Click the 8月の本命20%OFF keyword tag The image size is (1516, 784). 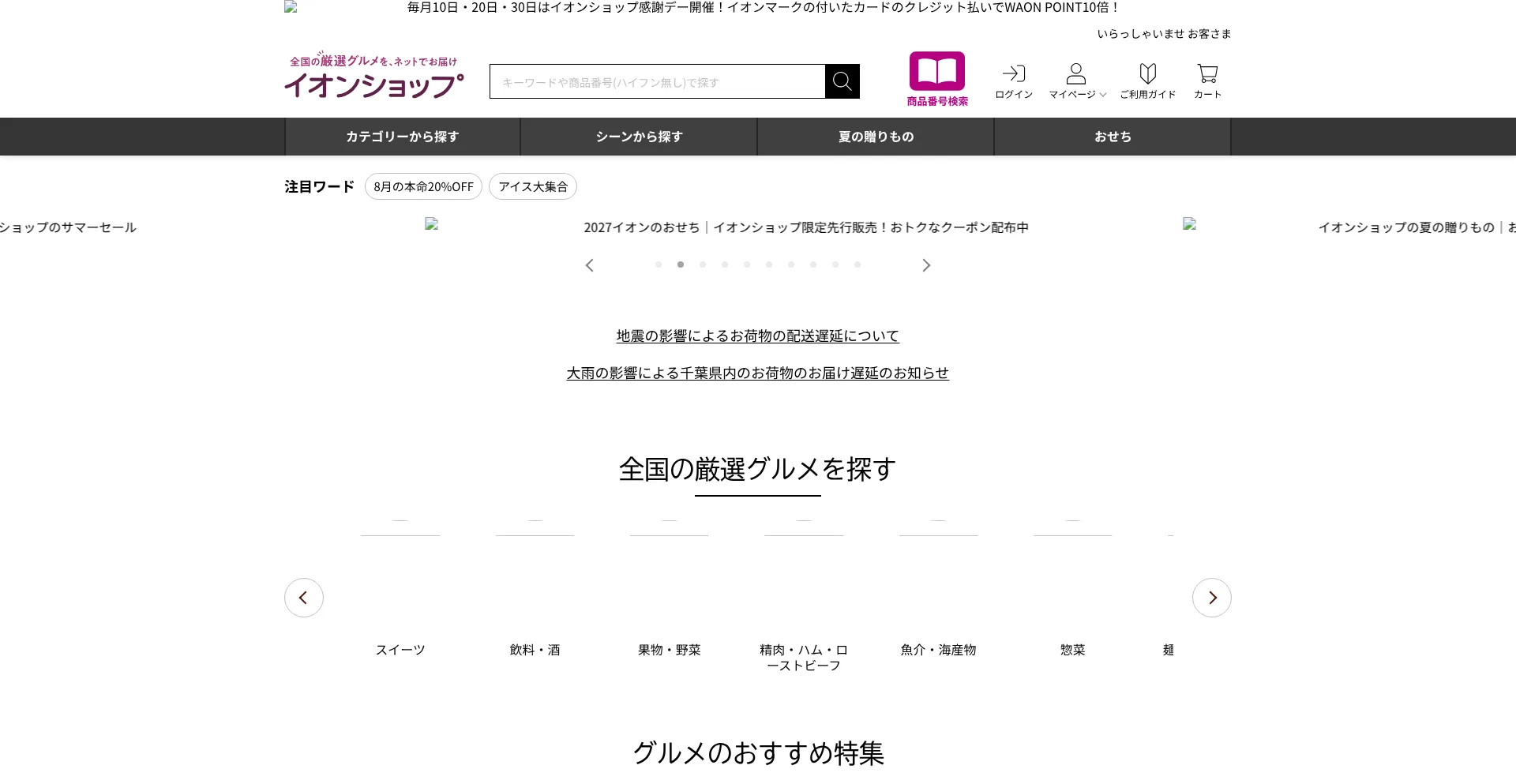423,186
